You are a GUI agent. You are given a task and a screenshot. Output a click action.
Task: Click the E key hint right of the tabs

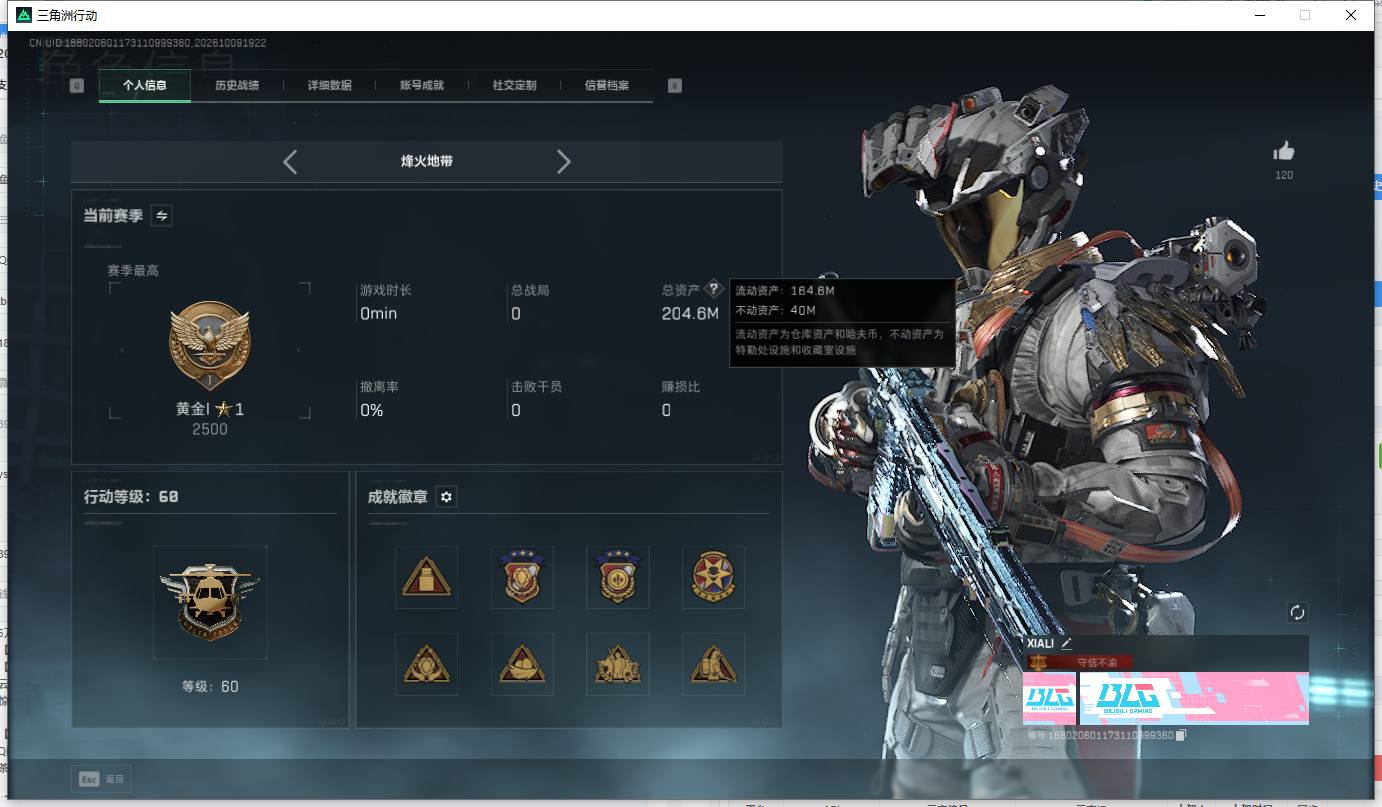pos(675,86)
